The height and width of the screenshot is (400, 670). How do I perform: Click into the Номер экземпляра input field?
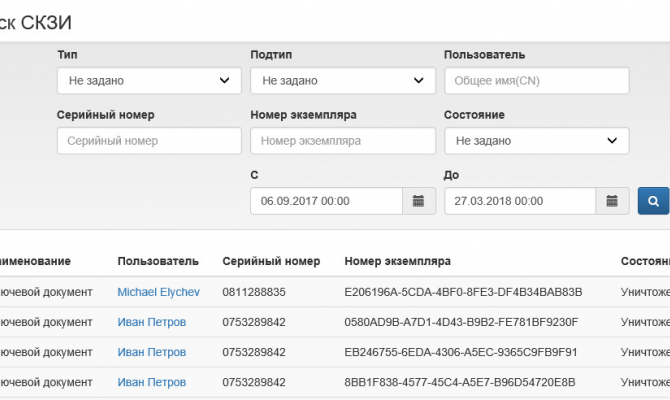click(342, 141)
